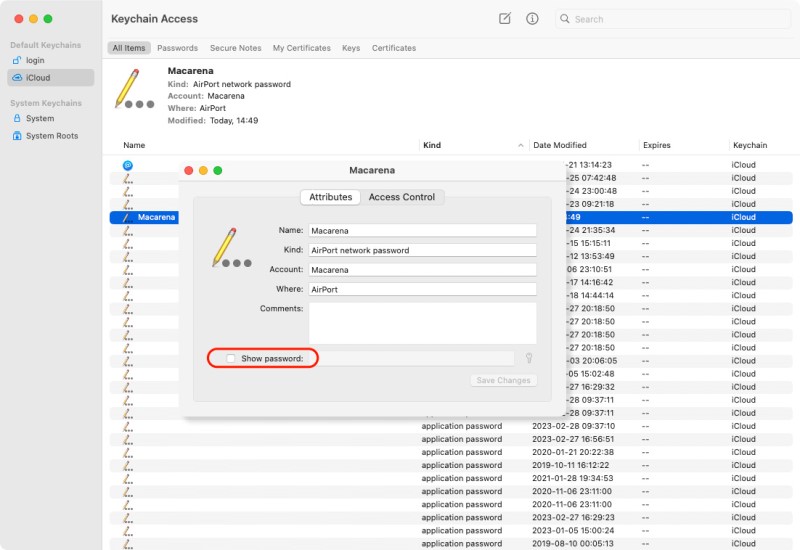Select the iCloud keychain in the sidebar

pyautogui.click(x=50, y=78)
